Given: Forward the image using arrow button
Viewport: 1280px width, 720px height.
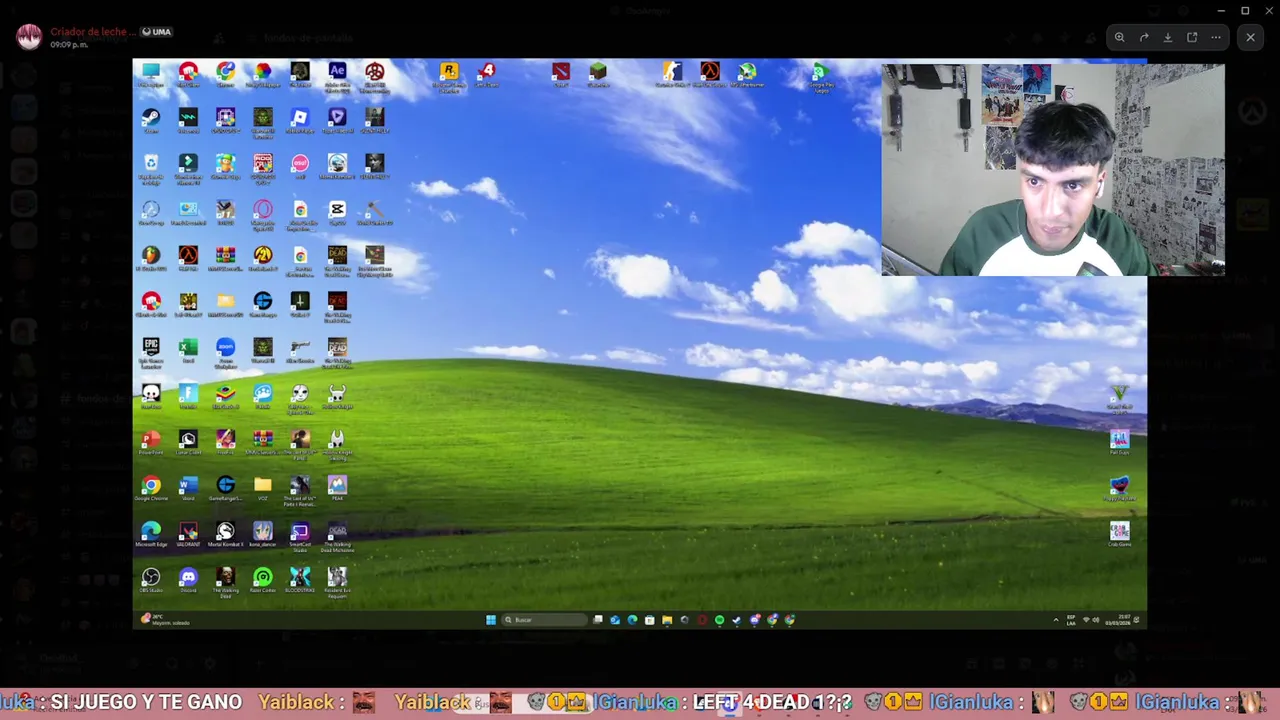Looking at the screenshot, I should pyautogui.click(x=1144, y=37).
